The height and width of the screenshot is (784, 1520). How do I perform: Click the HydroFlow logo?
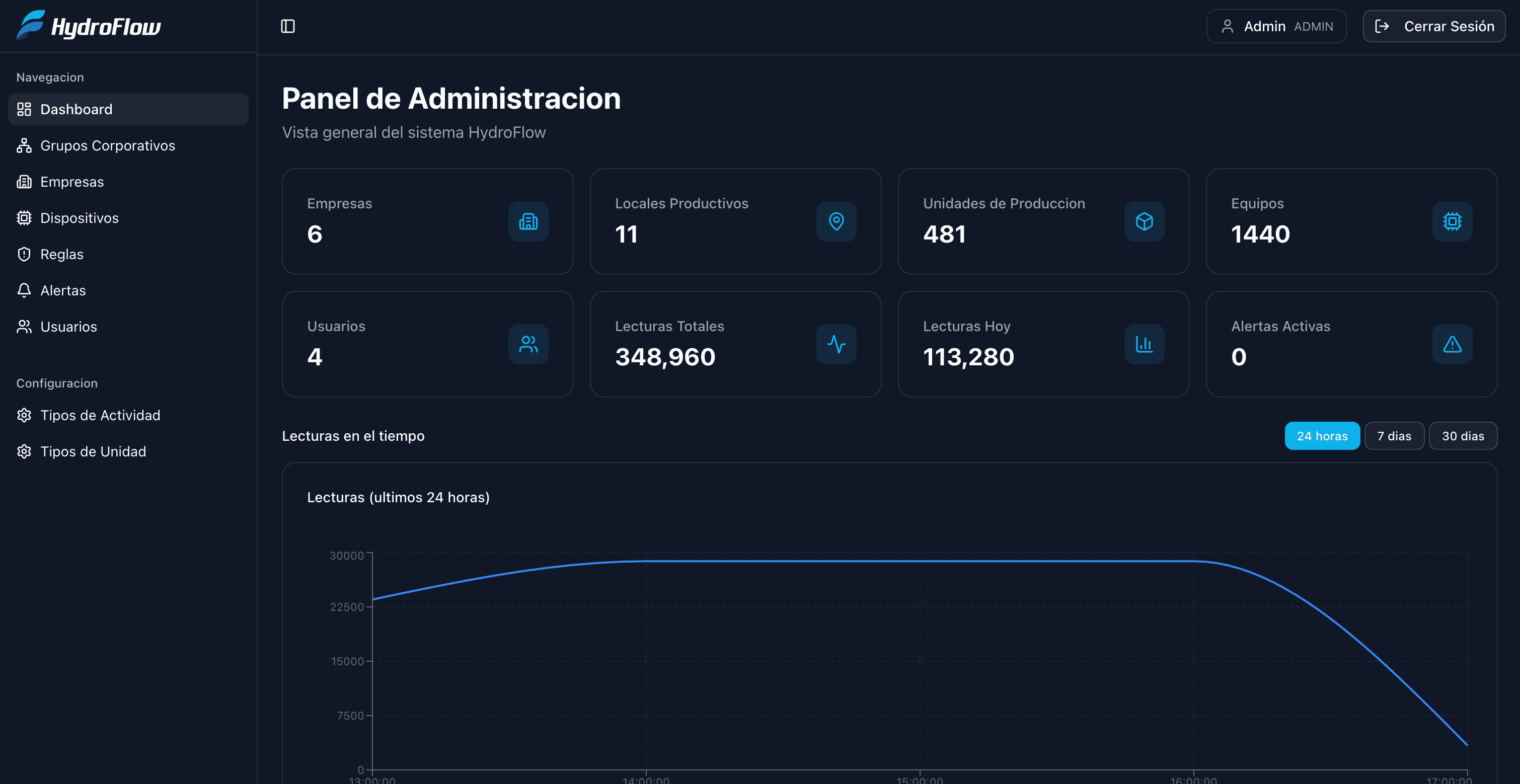[89, 26]
